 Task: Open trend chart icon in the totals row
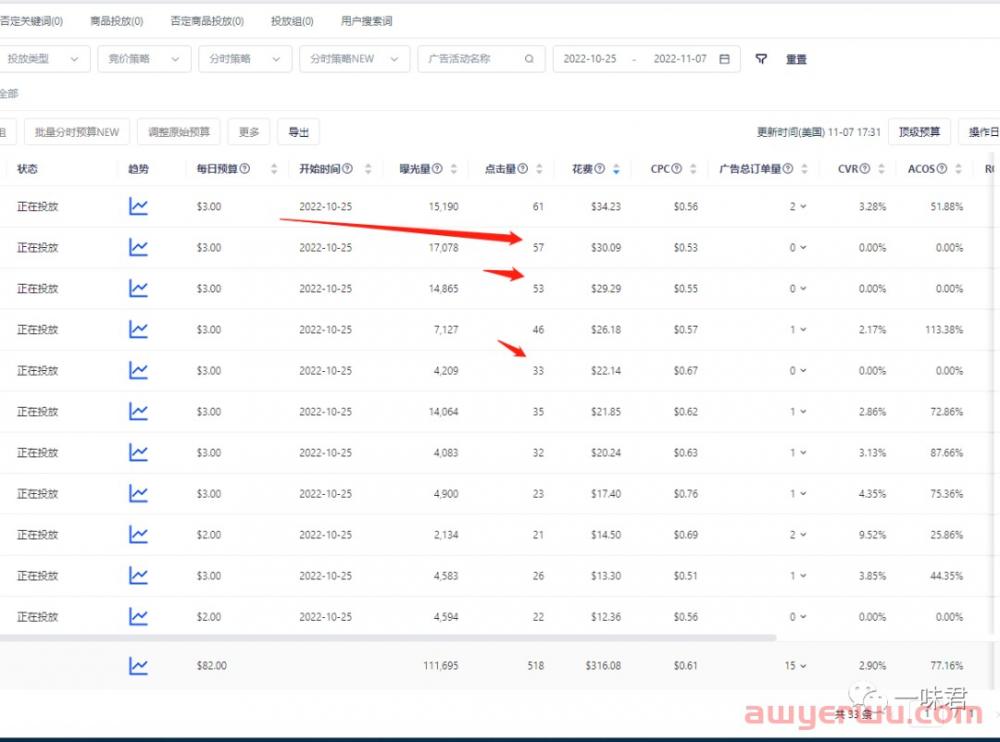(x=138, y=665)
